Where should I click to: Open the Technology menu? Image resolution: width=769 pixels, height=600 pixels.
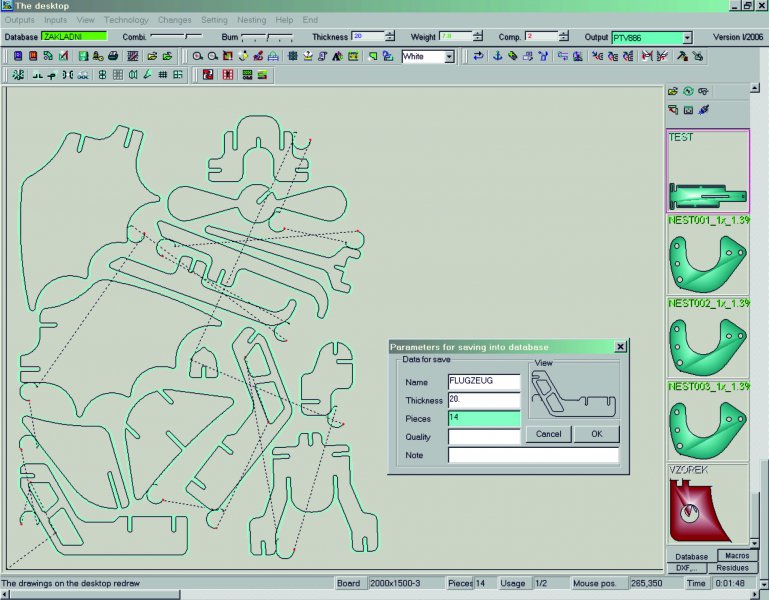[126, 20]
